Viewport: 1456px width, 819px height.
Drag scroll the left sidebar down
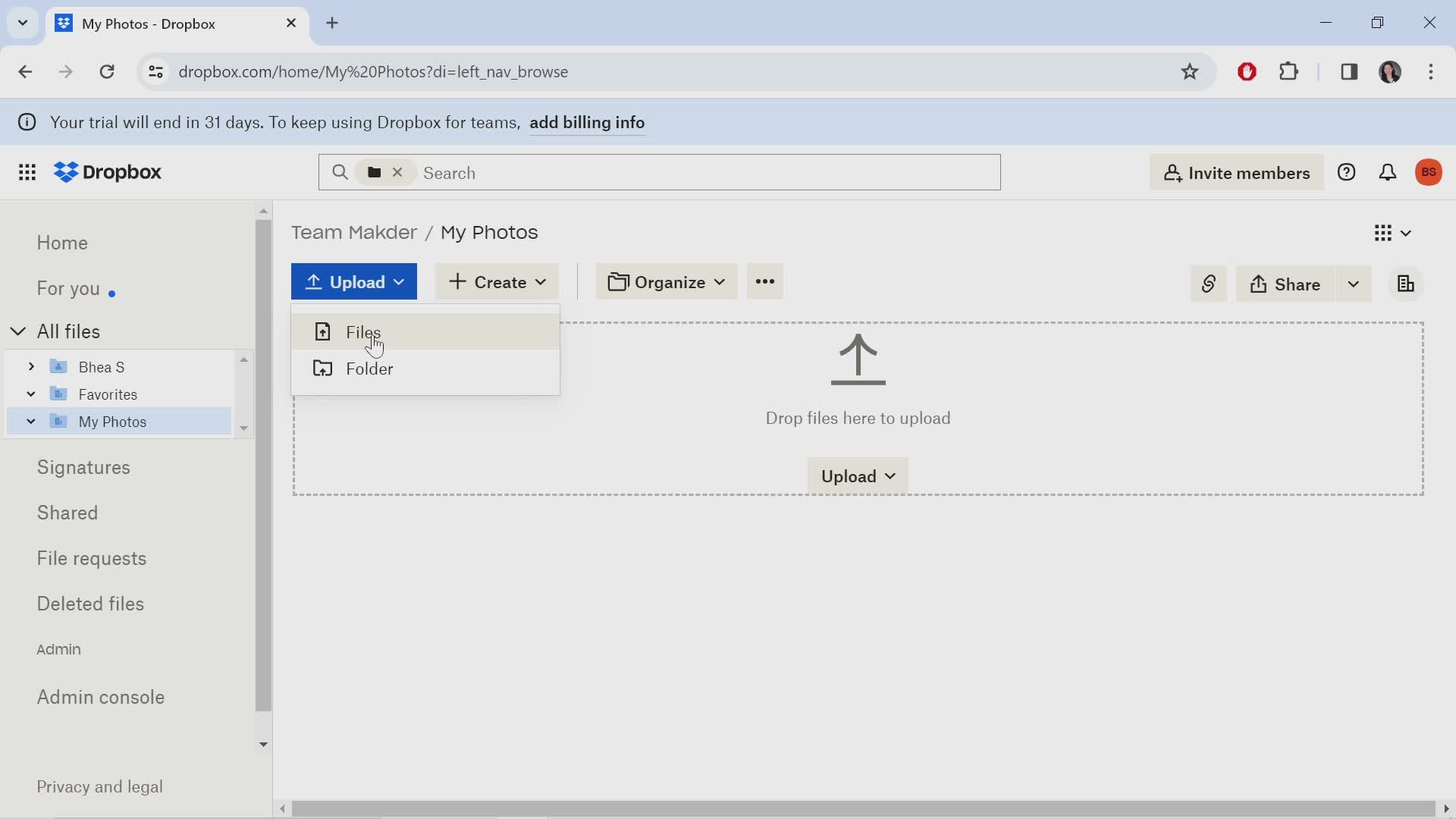[x=264, y=745]
